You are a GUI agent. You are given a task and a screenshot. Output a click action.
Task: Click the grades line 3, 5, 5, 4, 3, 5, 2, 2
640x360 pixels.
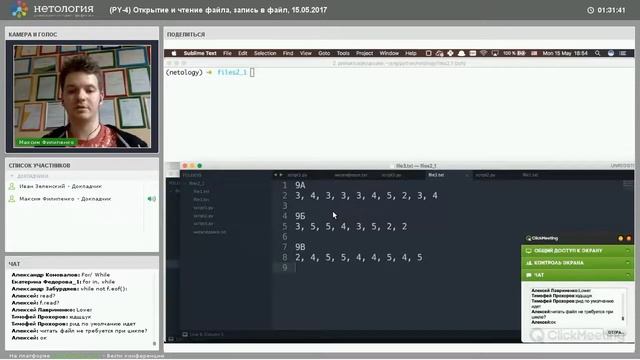[351, 227]
